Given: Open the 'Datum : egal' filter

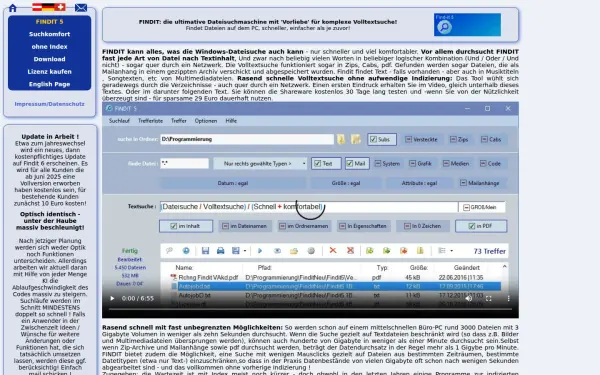Looking at the screenshot, I should pyautogui.click(x=233, y=183).
